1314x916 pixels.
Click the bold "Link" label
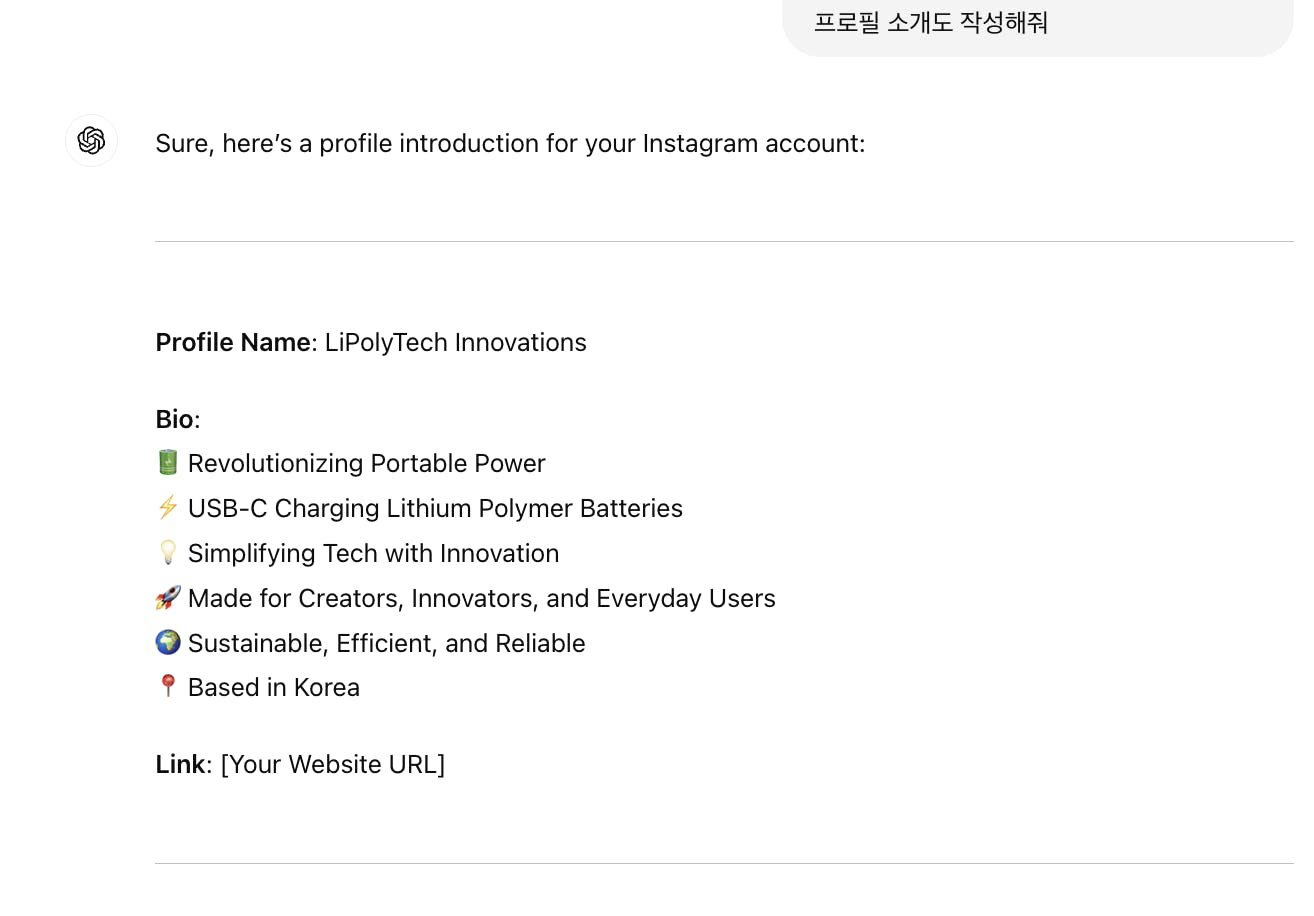180,764
